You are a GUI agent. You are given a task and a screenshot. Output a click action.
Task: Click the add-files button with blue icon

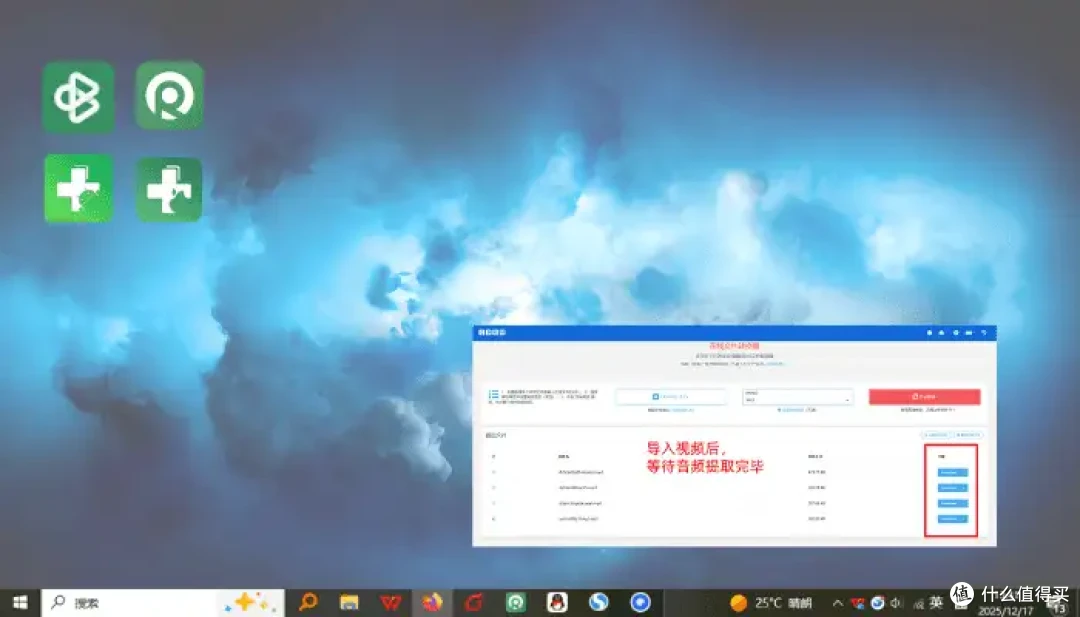coord(671,397)
